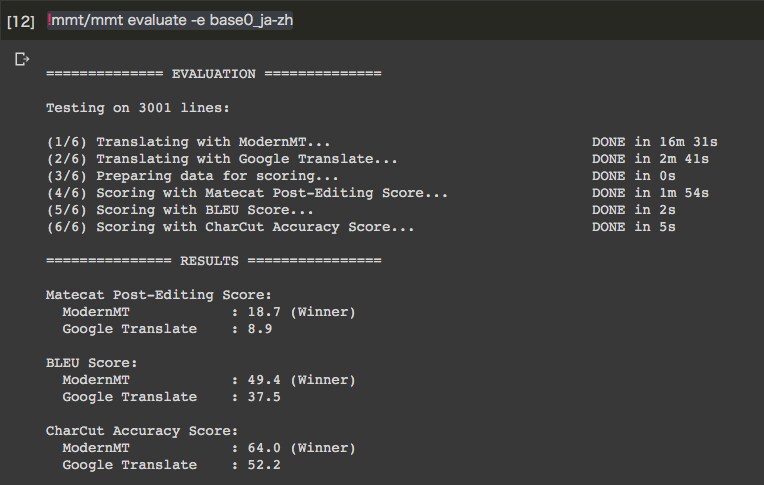The image size is (764, 485).
Task: Click 'DONE in 2s' status
Action: click(633, 211)
